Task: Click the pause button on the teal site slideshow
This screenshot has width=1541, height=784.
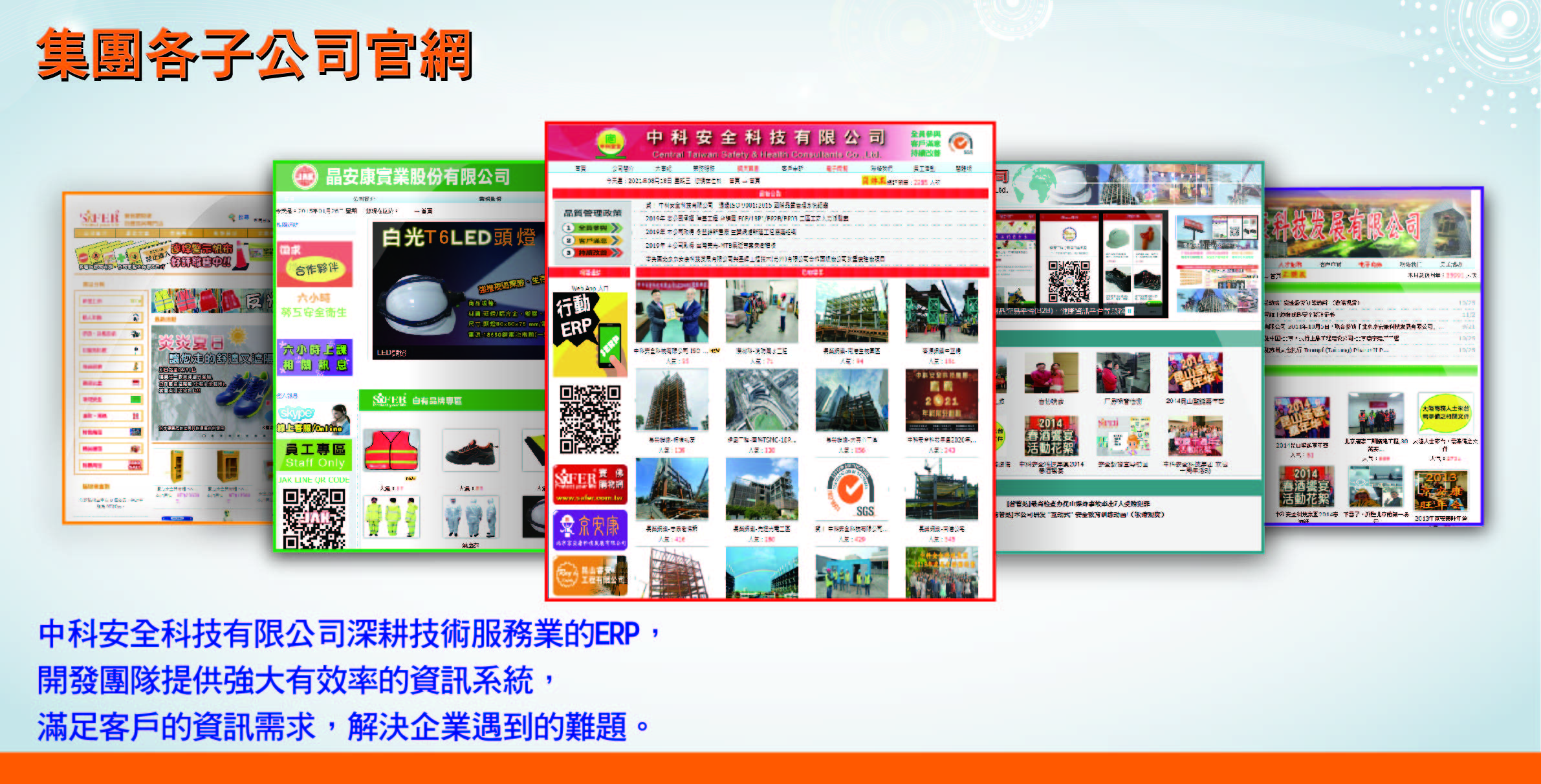Action: pos(1128,310)
